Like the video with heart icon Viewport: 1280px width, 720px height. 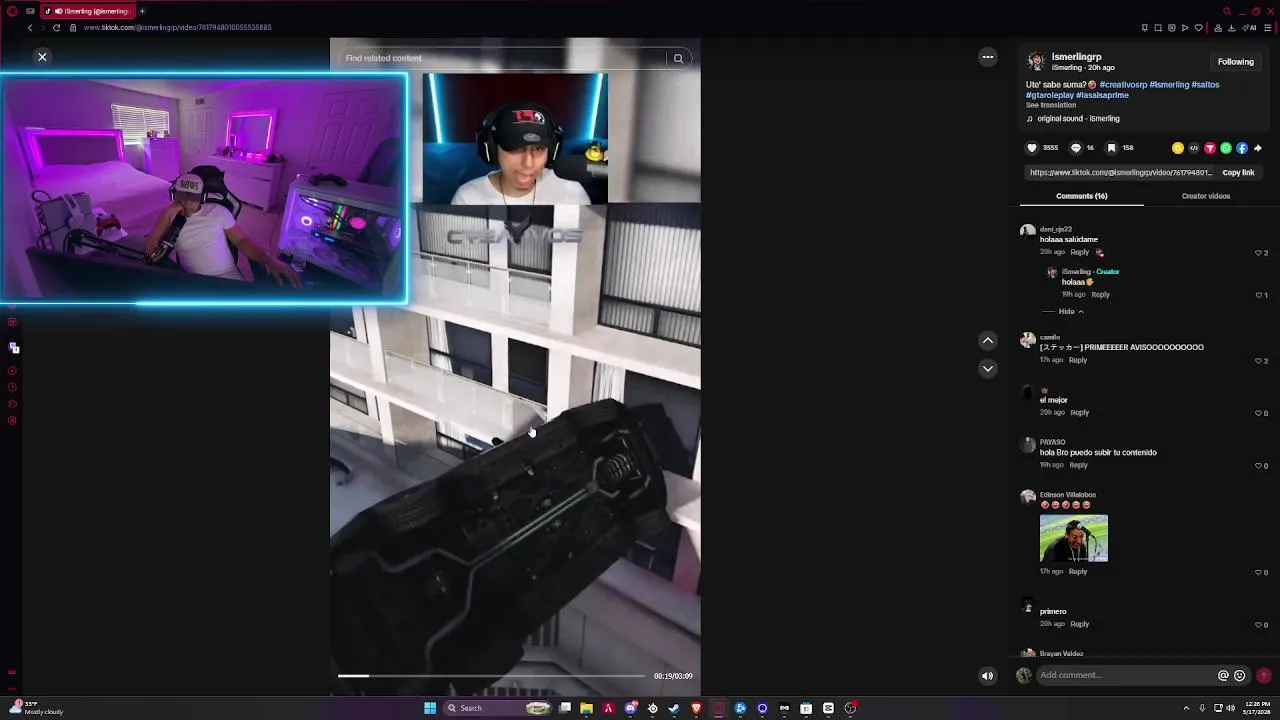(x=1032, y=148)
